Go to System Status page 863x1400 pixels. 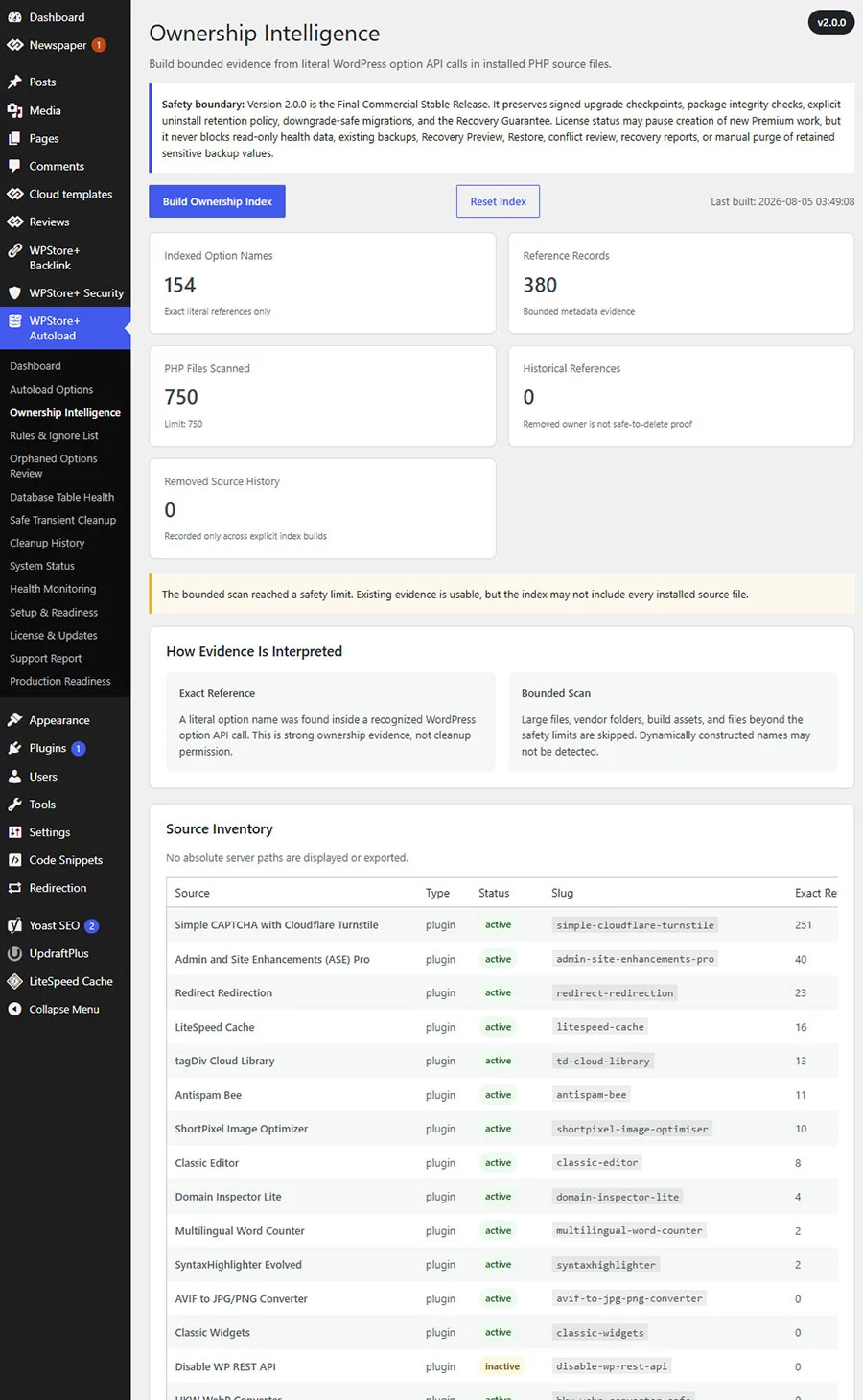point(42,567)
